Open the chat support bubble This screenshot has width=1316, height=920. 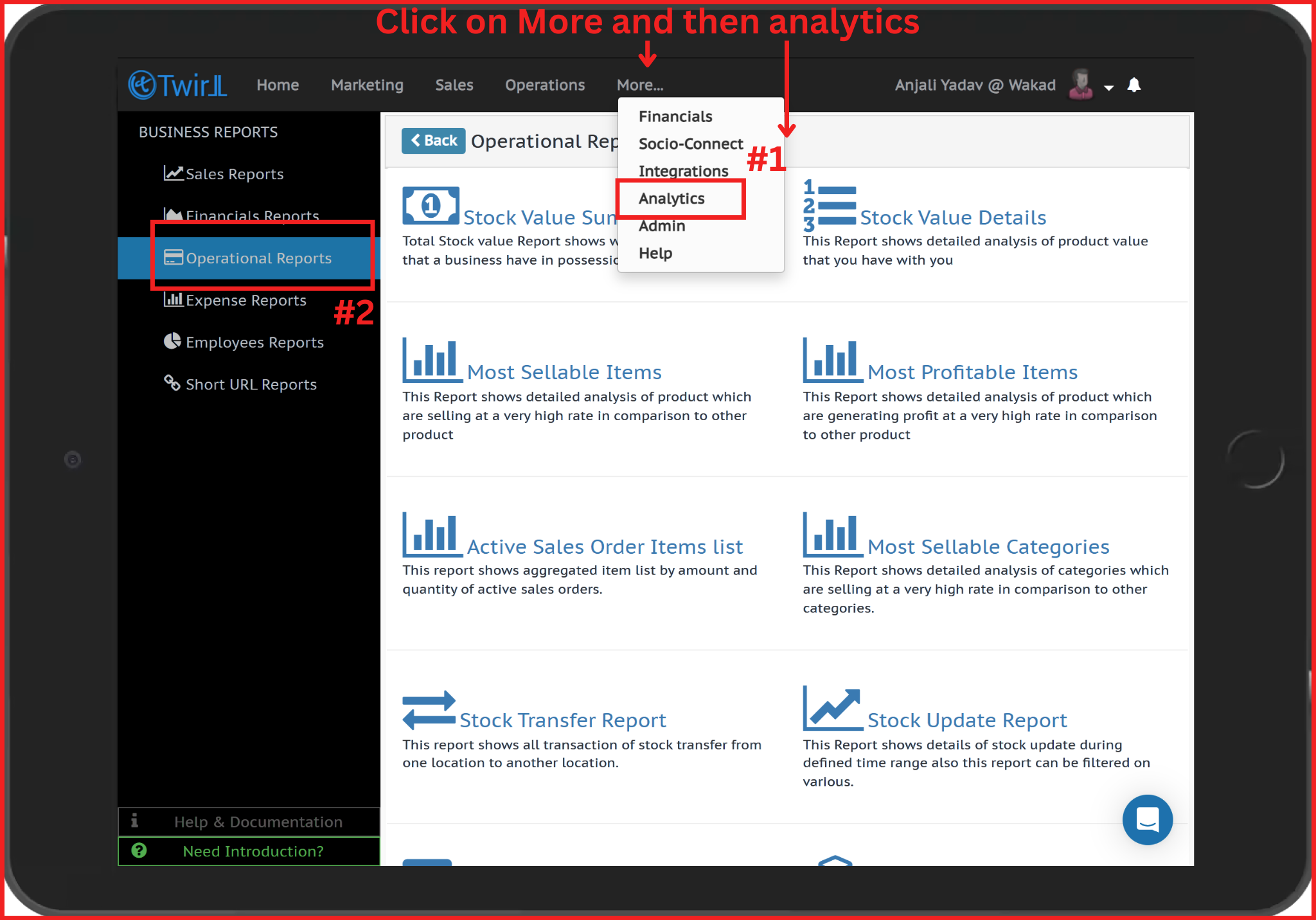point(1147,820)
